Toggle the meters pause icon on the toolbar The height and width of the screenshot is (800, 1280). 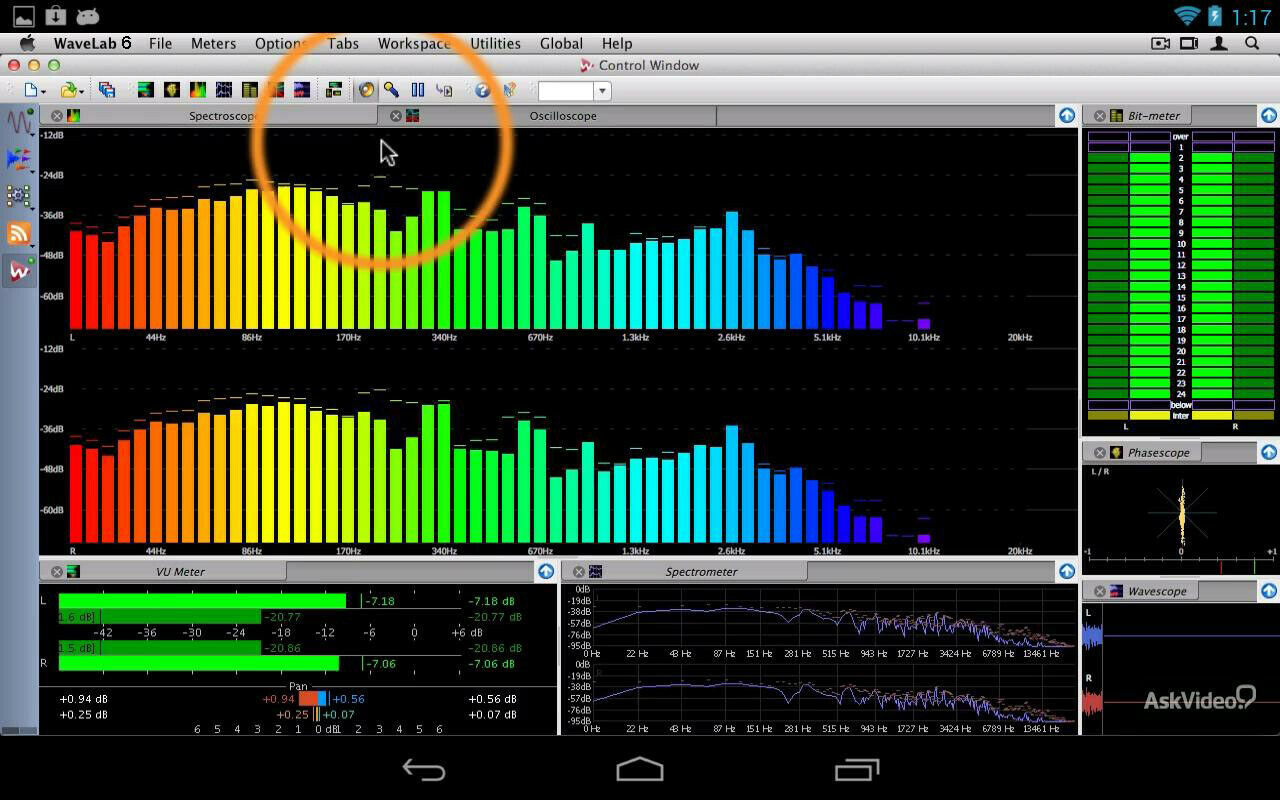[417, 90]
